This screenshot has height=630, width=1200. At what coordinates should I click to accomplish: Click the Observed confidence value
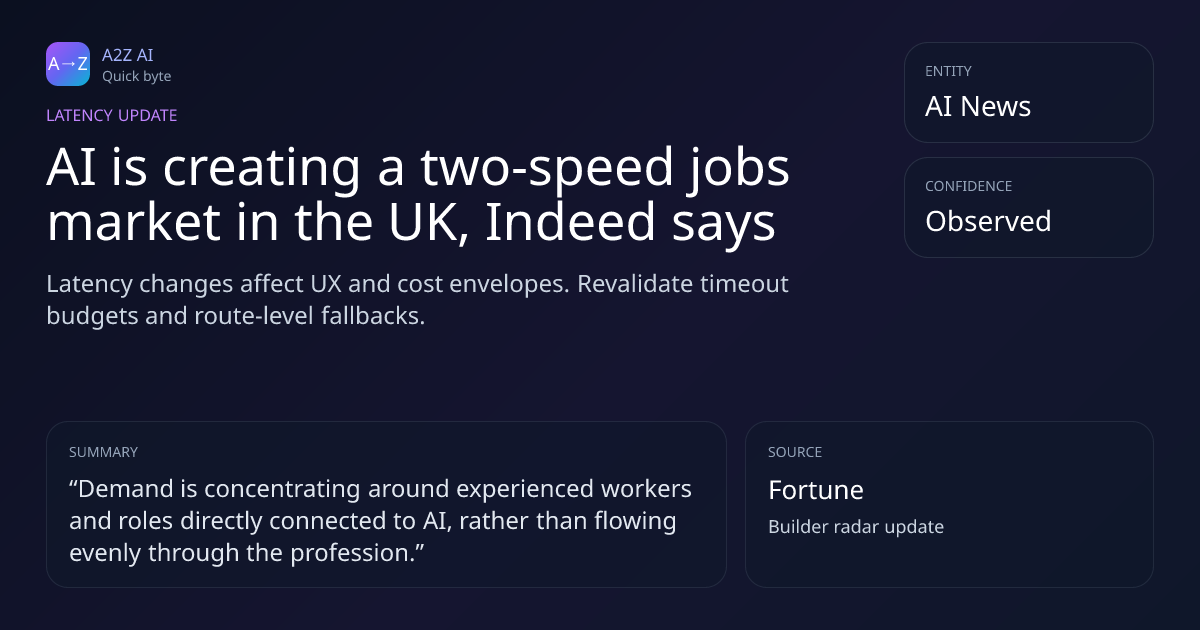click(x=988, y=221)
